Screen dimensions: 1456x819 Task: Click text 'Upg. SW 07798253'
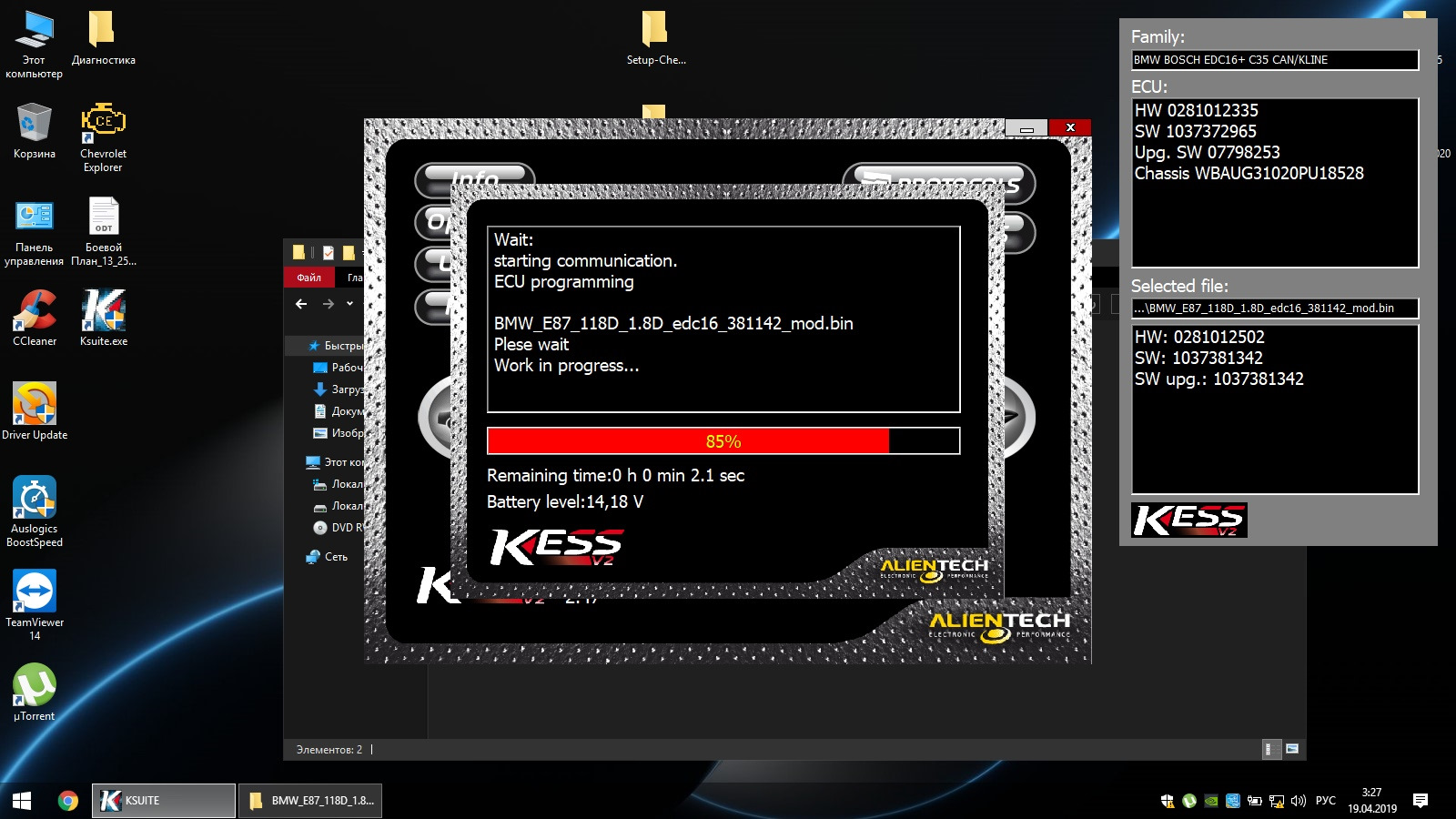click(1208, 152)
